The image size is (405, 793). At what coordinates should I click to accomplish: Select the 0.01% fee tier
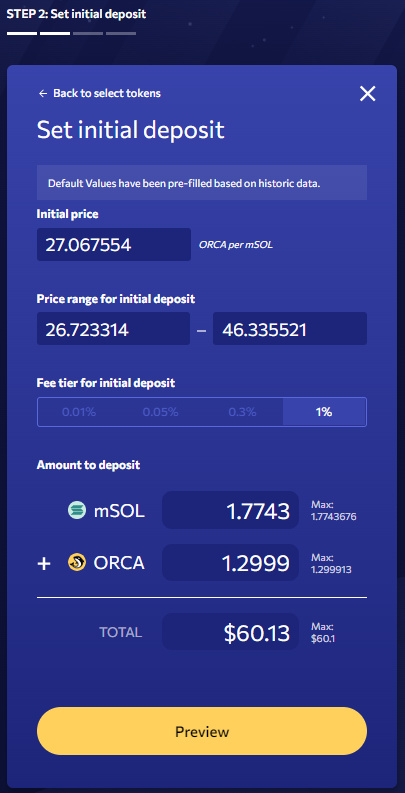pos(78,412)
